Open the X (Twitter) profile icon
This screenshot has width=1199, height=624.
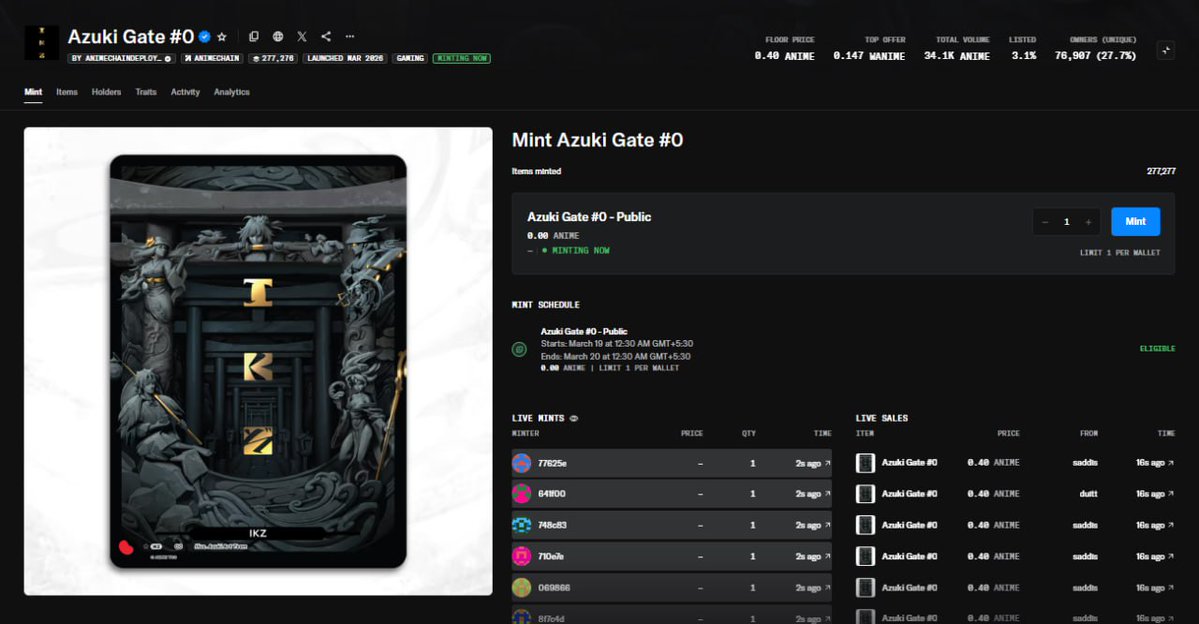(x=302, y=37)
